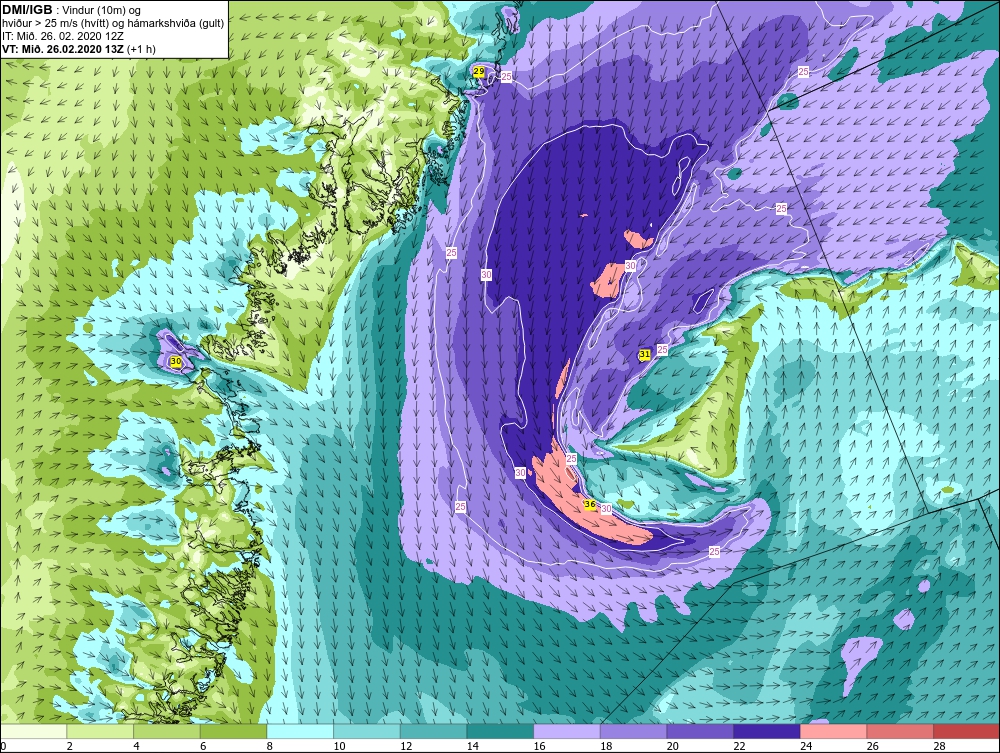The image size is (1000, 753).
Task: Click the legend tick label '12'
Action: tap(406, 746)
